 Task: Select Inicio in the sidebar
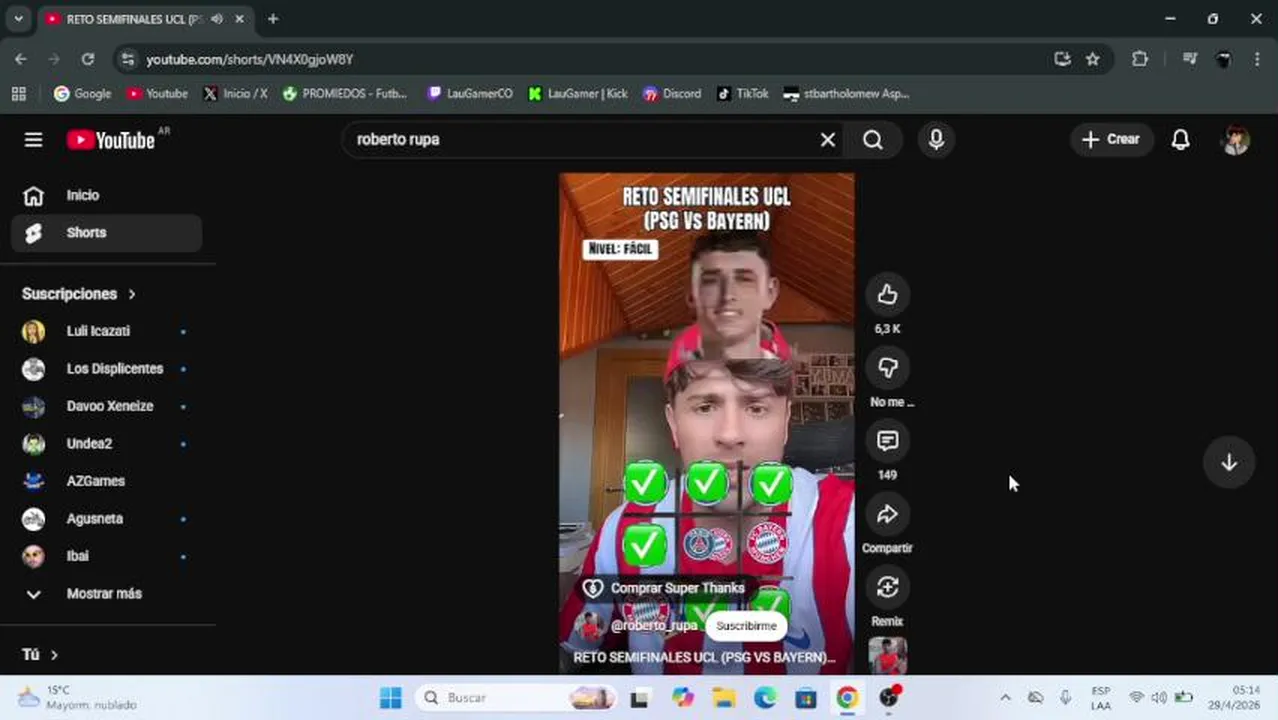coord(106,195)
